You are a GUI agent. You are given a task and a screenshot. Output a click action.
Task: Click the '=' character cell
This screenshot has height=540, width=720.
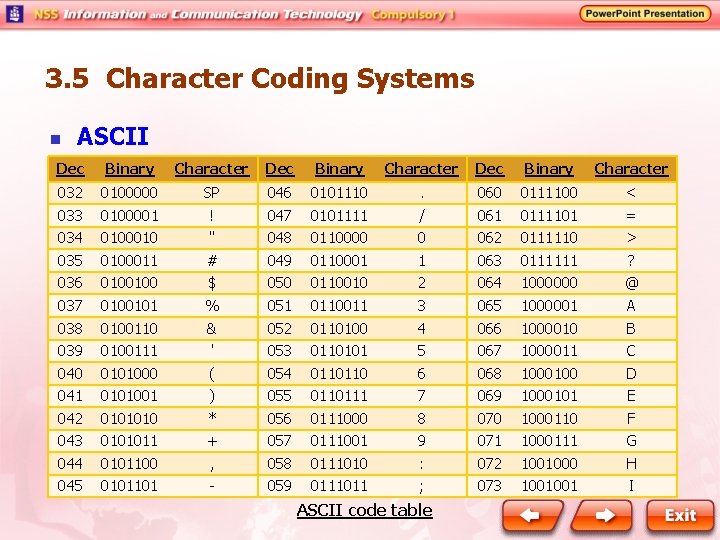631,216
